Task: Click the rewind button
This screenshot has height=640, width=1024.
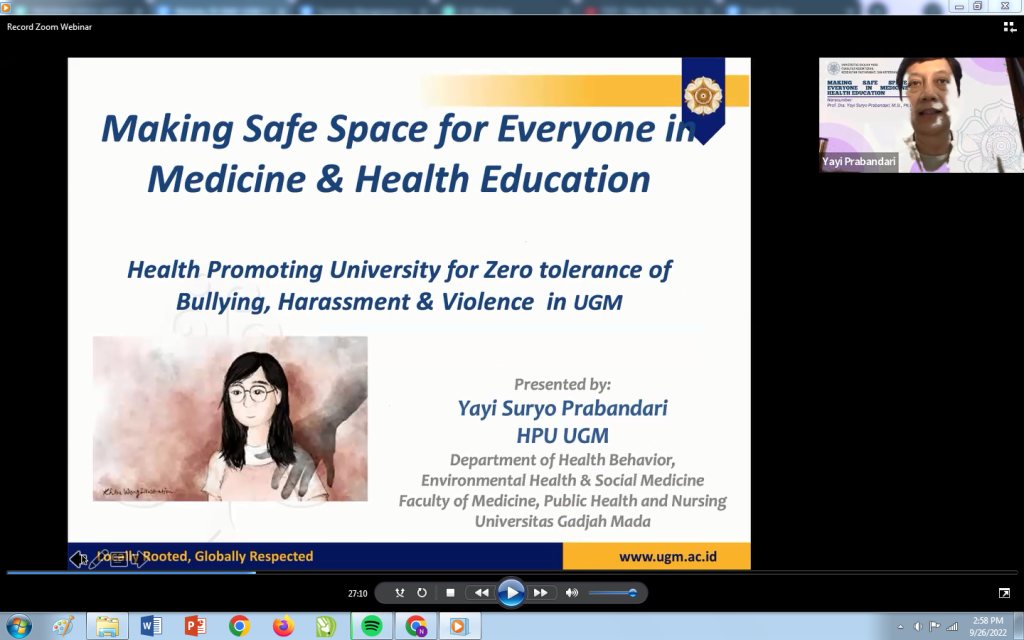Action: pyautogui.click(x=481, y=593)
